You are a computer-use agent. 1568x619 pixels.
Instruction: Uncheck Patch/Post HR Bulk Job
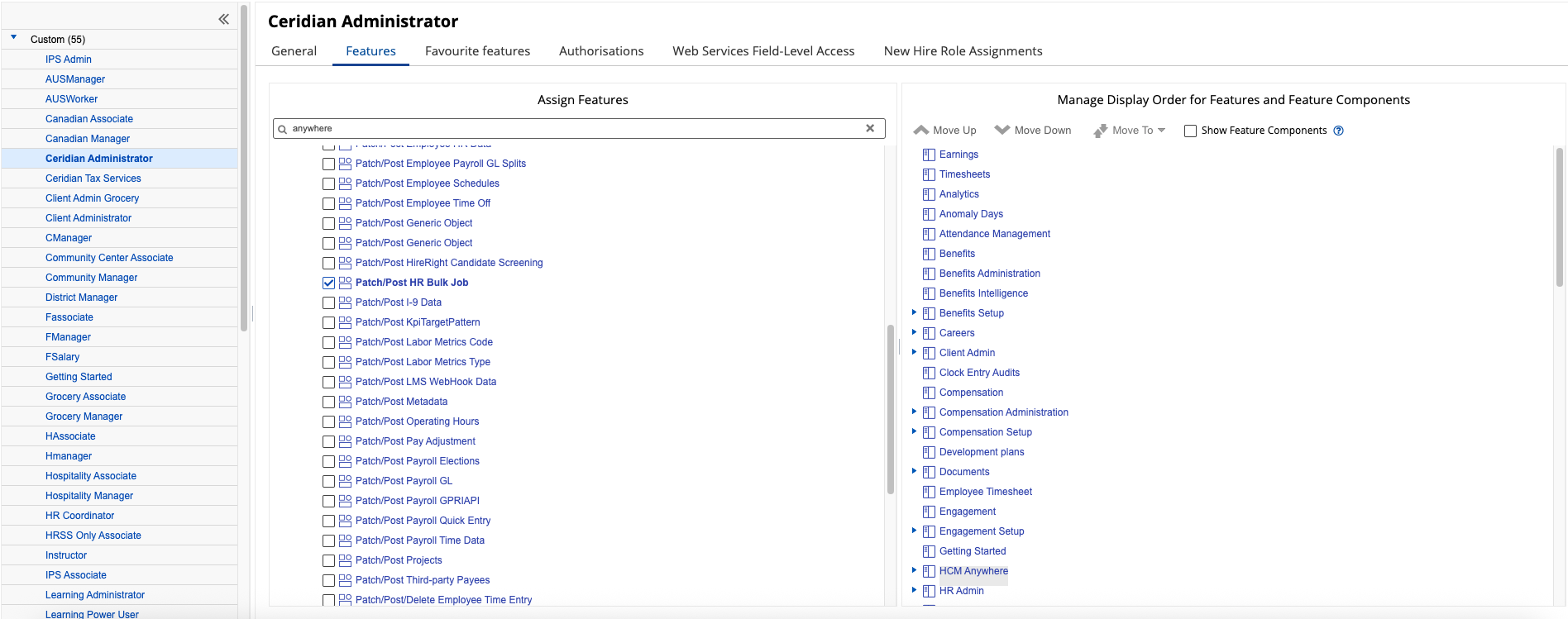[x=328, y=283]
